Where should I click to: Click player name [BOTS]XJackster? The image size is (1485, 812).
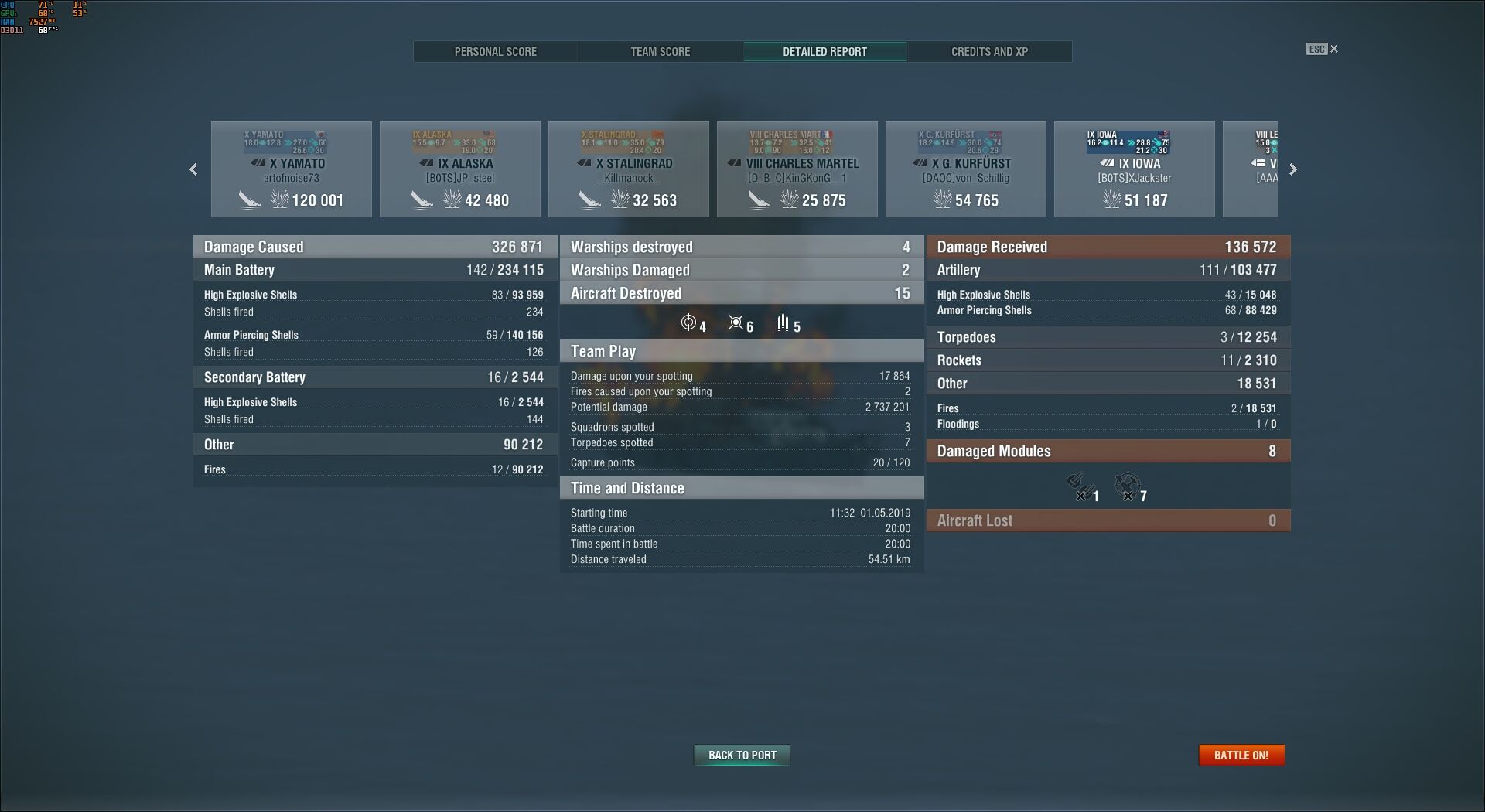click(1135, 178)
